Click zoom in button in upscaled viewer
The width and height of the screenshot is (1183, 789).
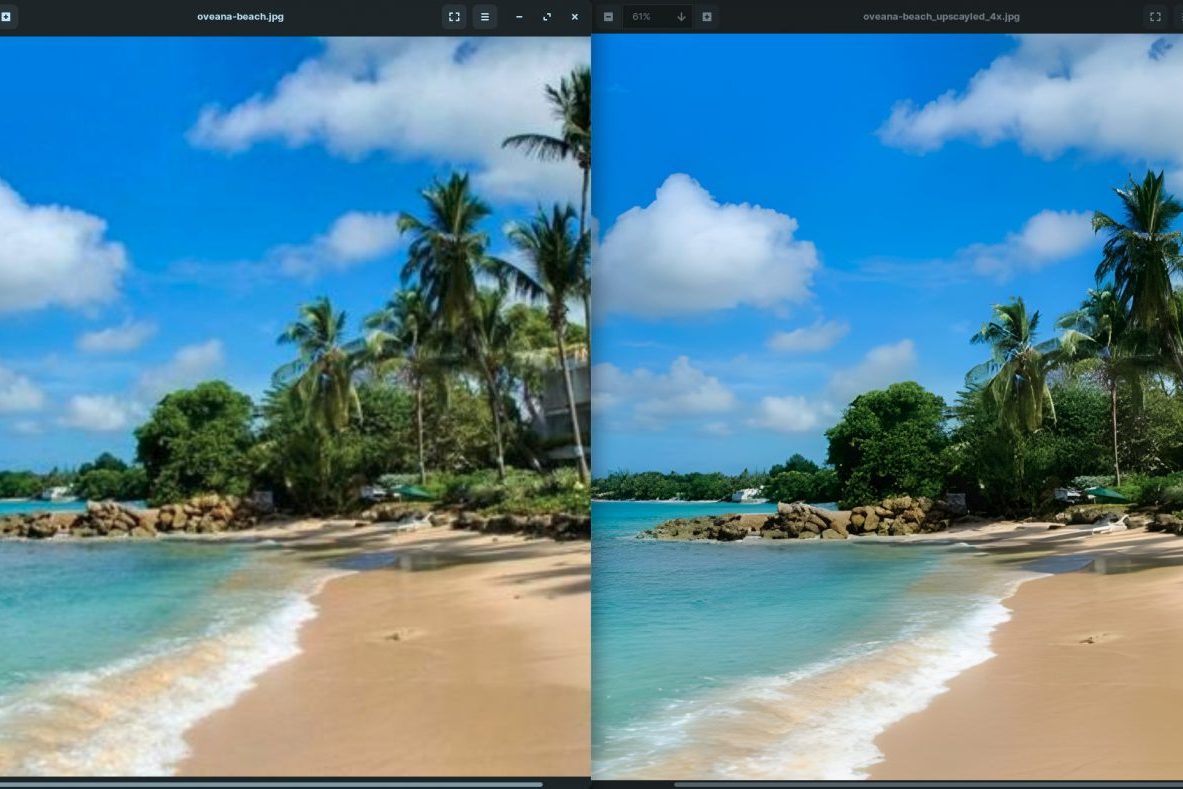coord(706,17)
